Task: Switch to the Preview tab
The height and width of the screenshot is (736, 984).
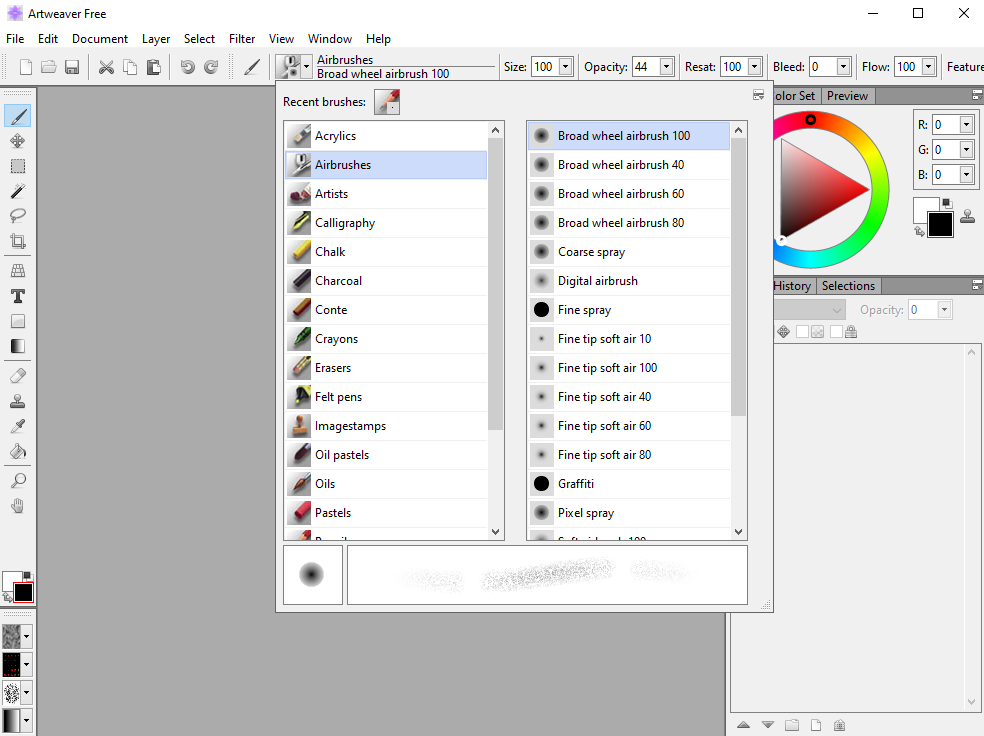Action: click(x=847, y=96)
